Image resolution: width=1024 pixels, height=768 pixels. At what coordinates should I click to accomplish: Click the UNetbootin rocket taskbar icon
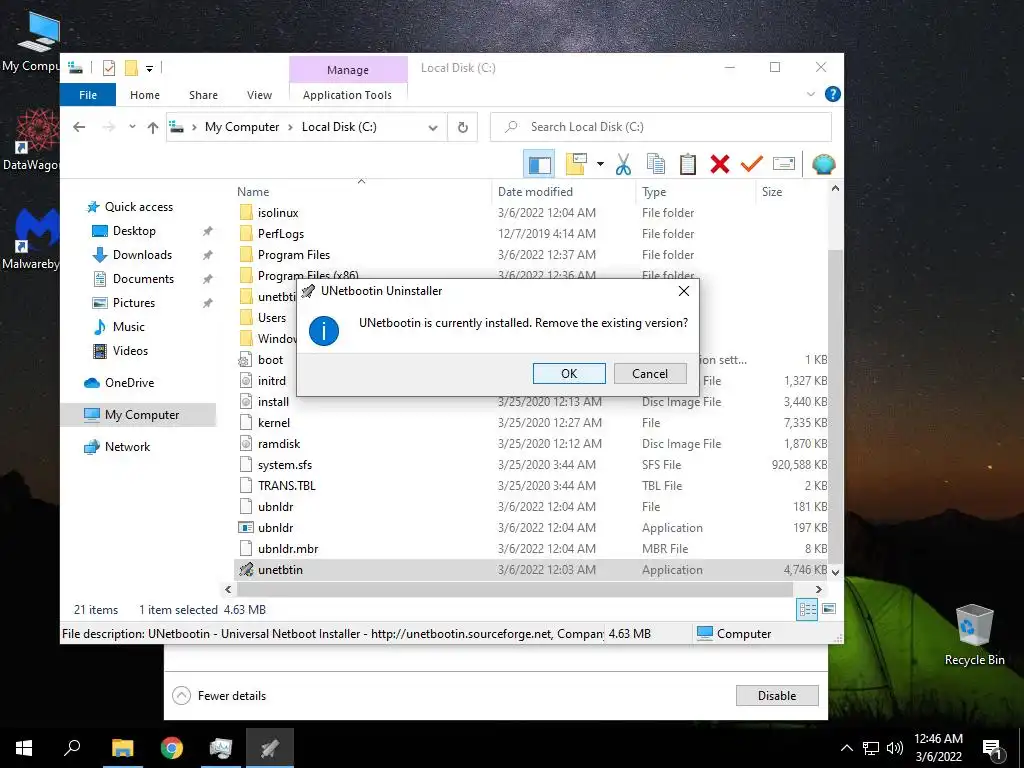[x=270, y=748]
